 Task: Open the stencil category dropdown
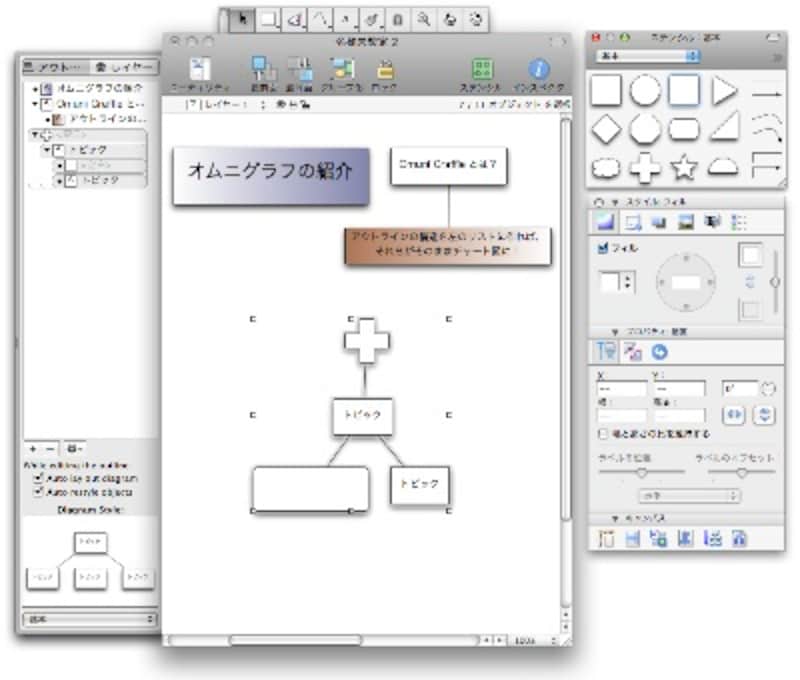tap(647, 56)
